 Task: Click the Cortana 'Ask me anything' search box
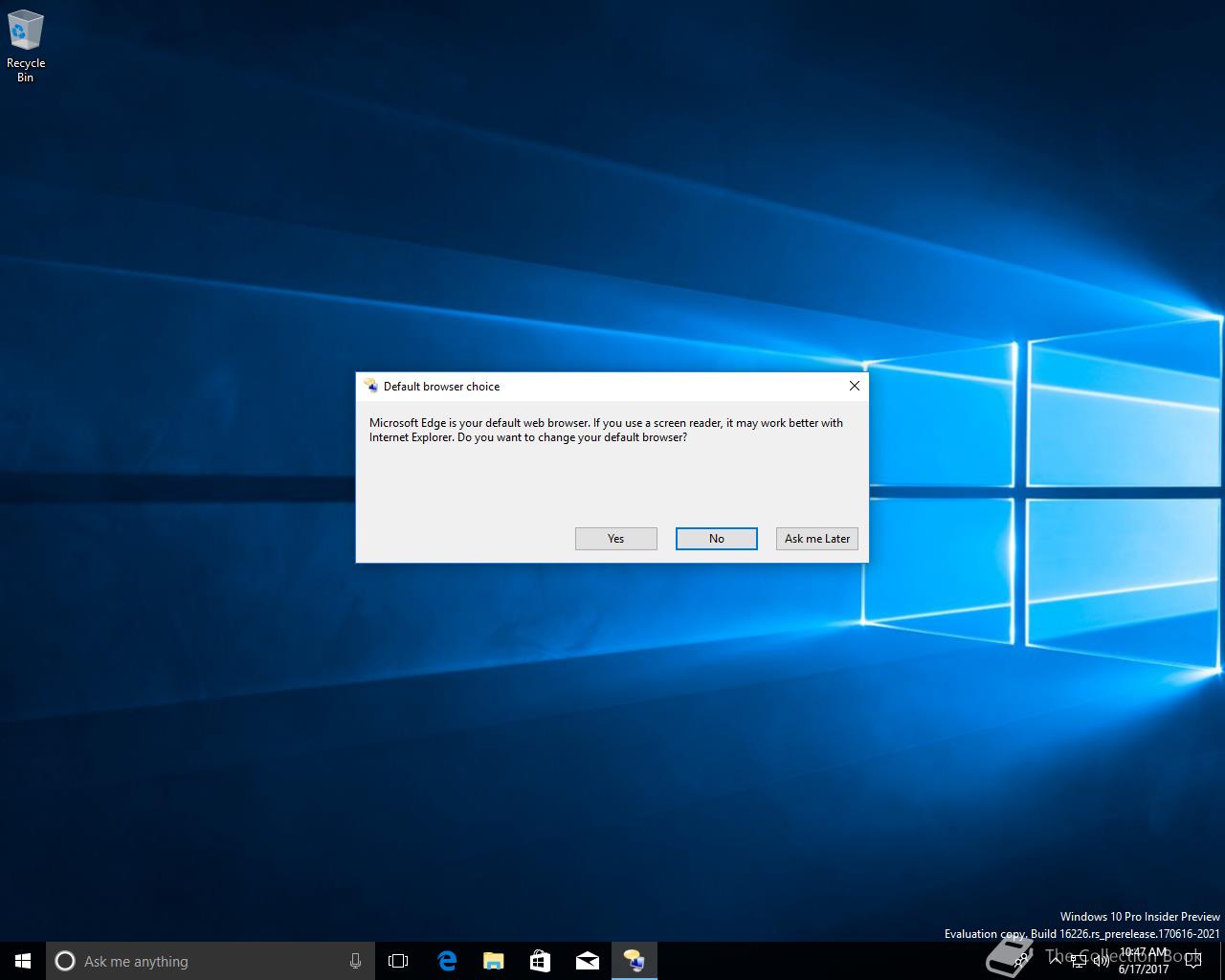(x=211, y=961)
